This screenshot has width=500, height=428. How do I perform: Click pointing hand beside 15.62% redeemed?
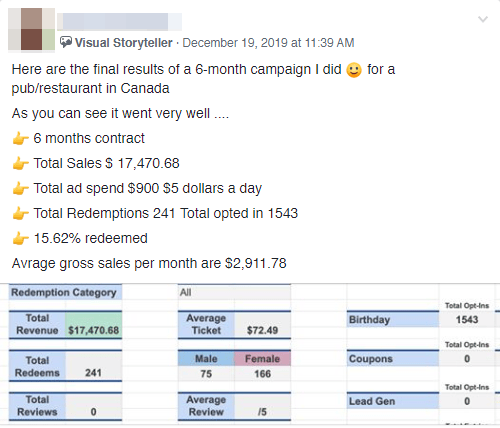[20, 238]
